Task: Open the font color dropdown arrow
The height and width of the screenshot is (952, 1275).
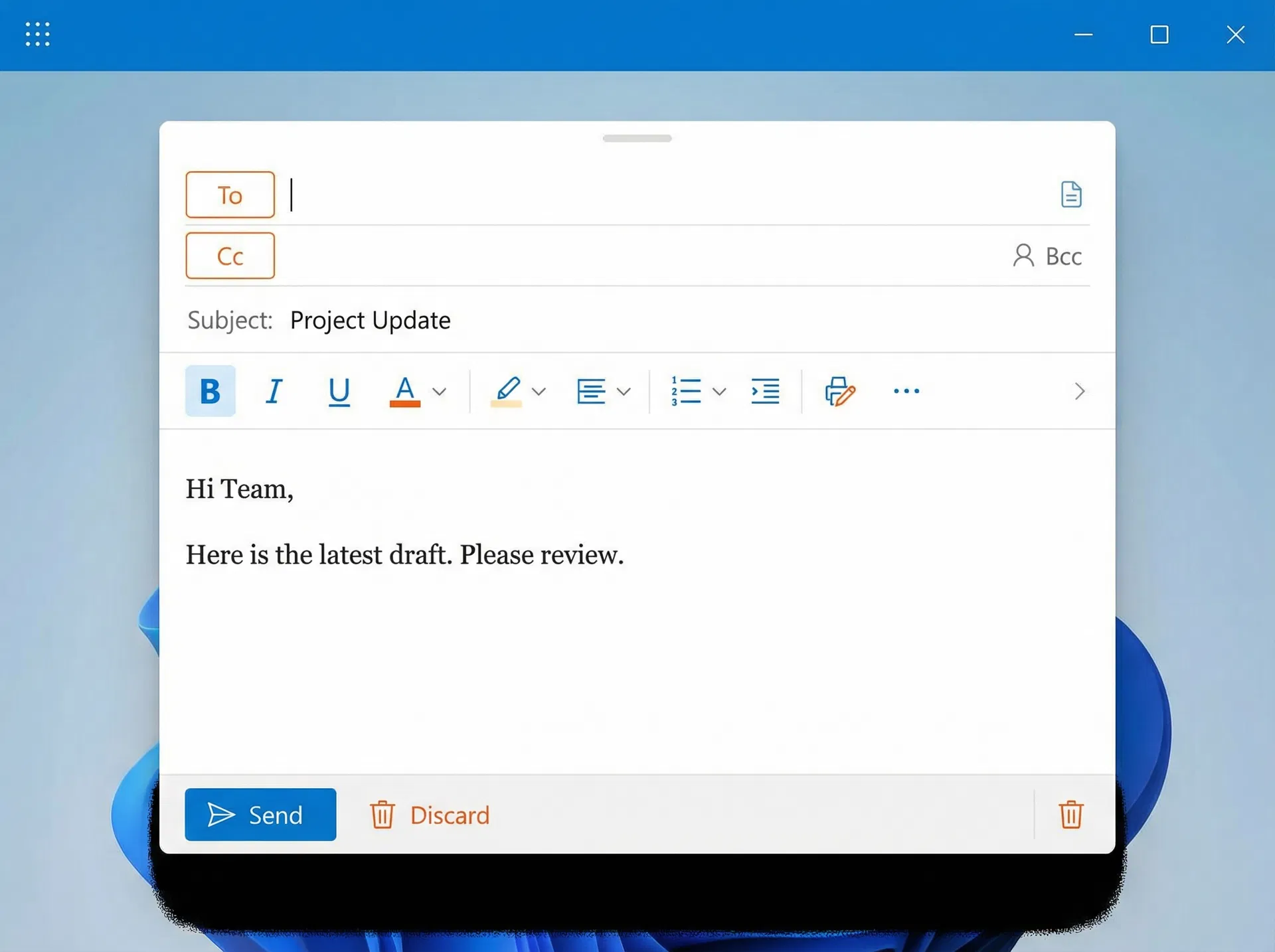Action: coord(439,392)
